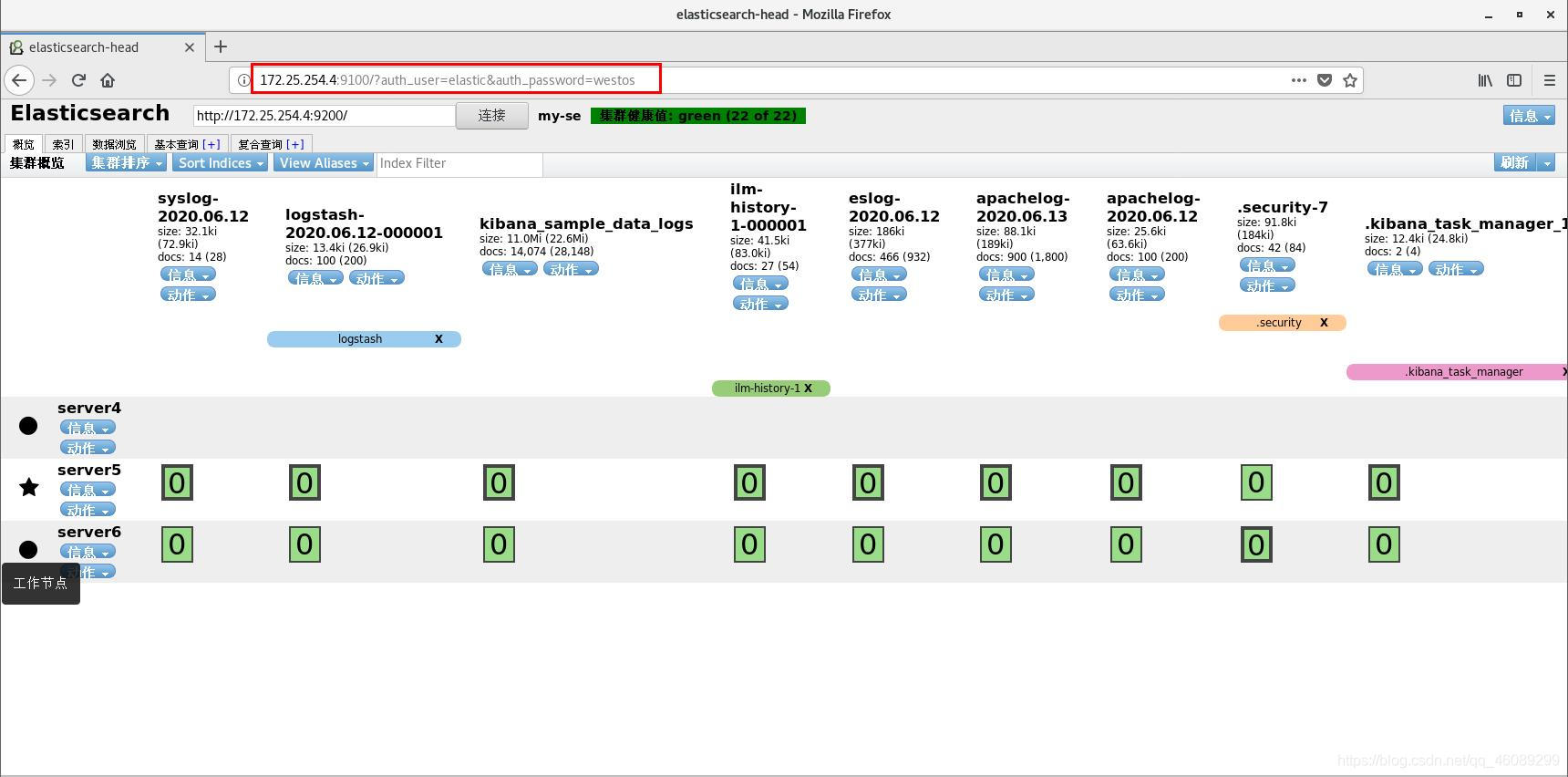Open 信息 dropdown for .security-7

1267,265
